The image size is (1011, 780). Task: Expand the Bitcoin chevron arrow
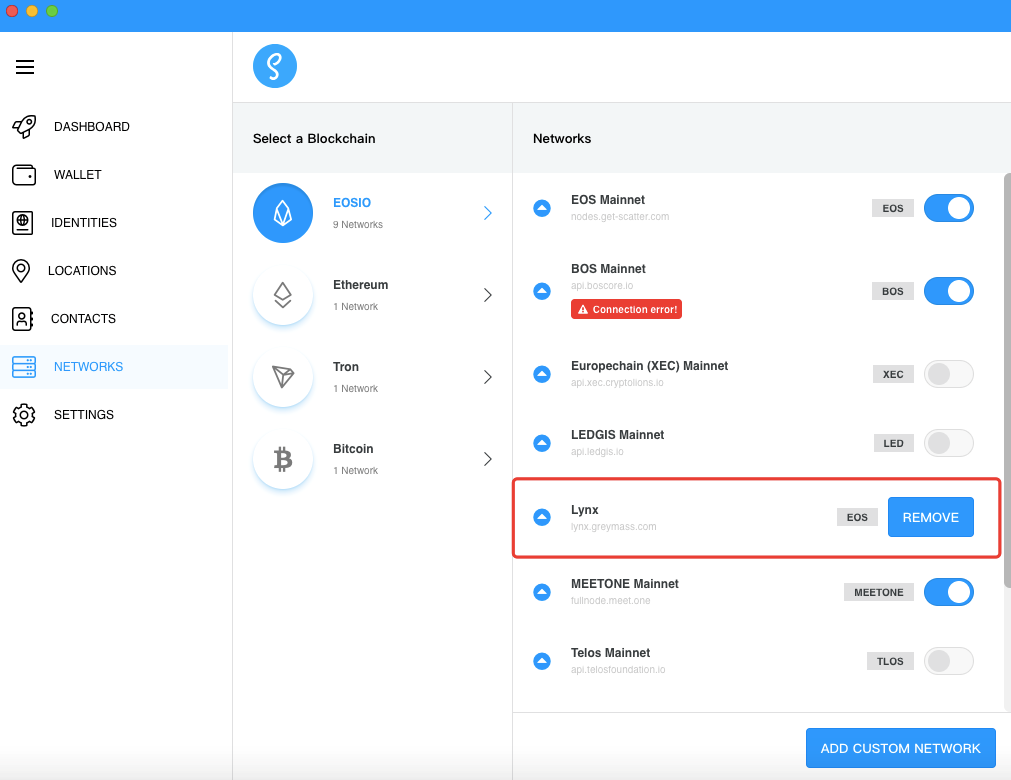pos(487,459)
